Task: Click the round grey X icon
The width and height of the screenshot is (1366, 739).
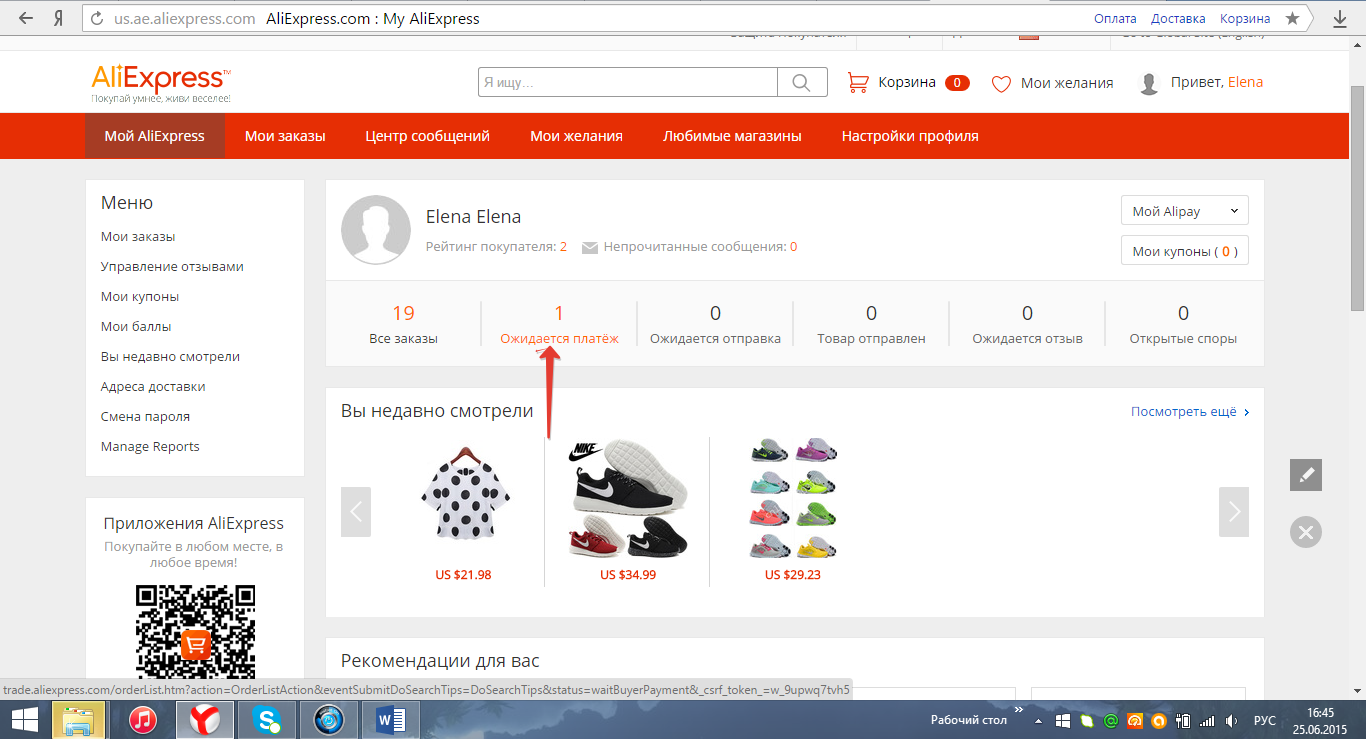Action: [1305, 532]
